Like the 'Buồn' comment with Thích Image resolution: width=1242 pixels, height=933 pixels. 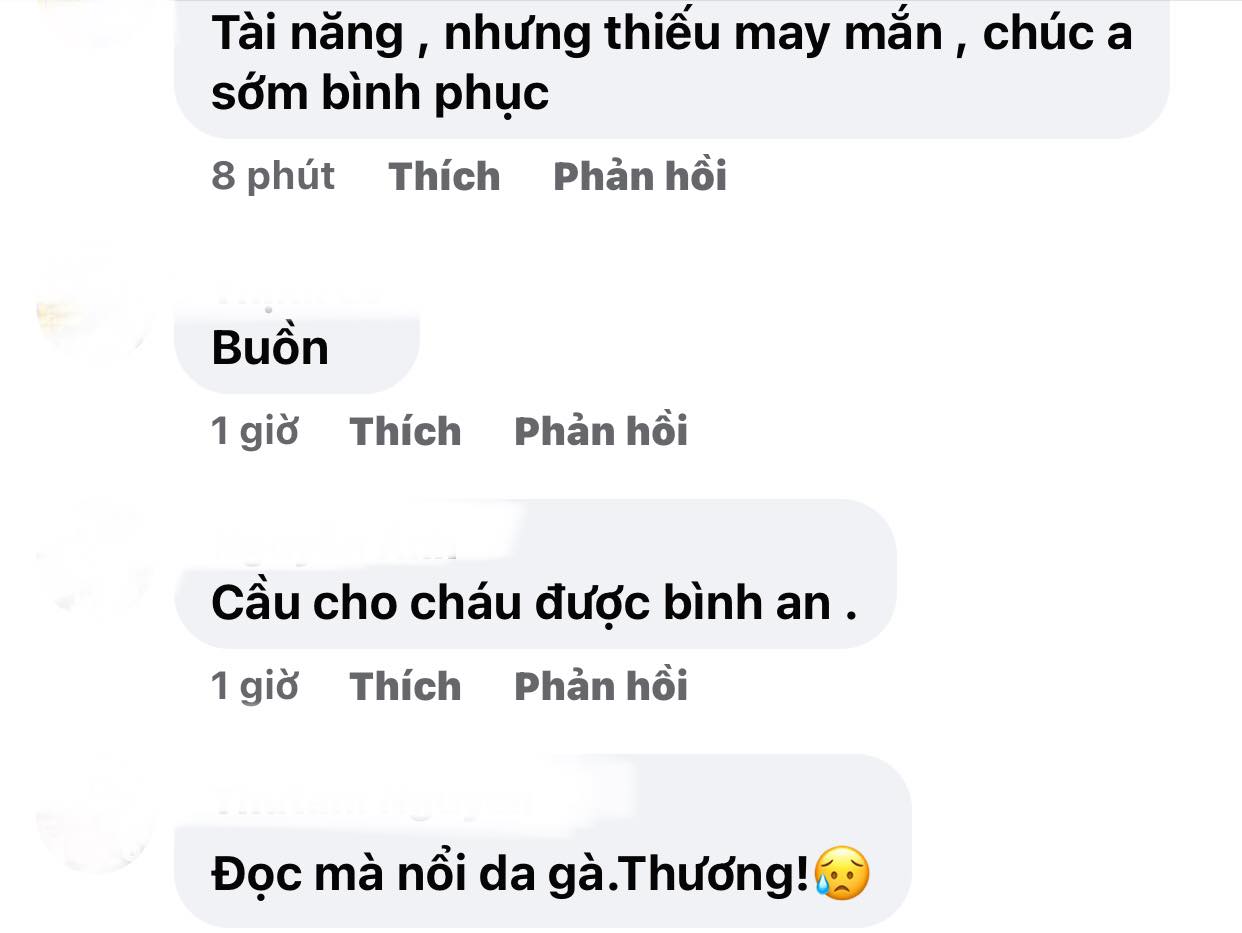(406, 431)
